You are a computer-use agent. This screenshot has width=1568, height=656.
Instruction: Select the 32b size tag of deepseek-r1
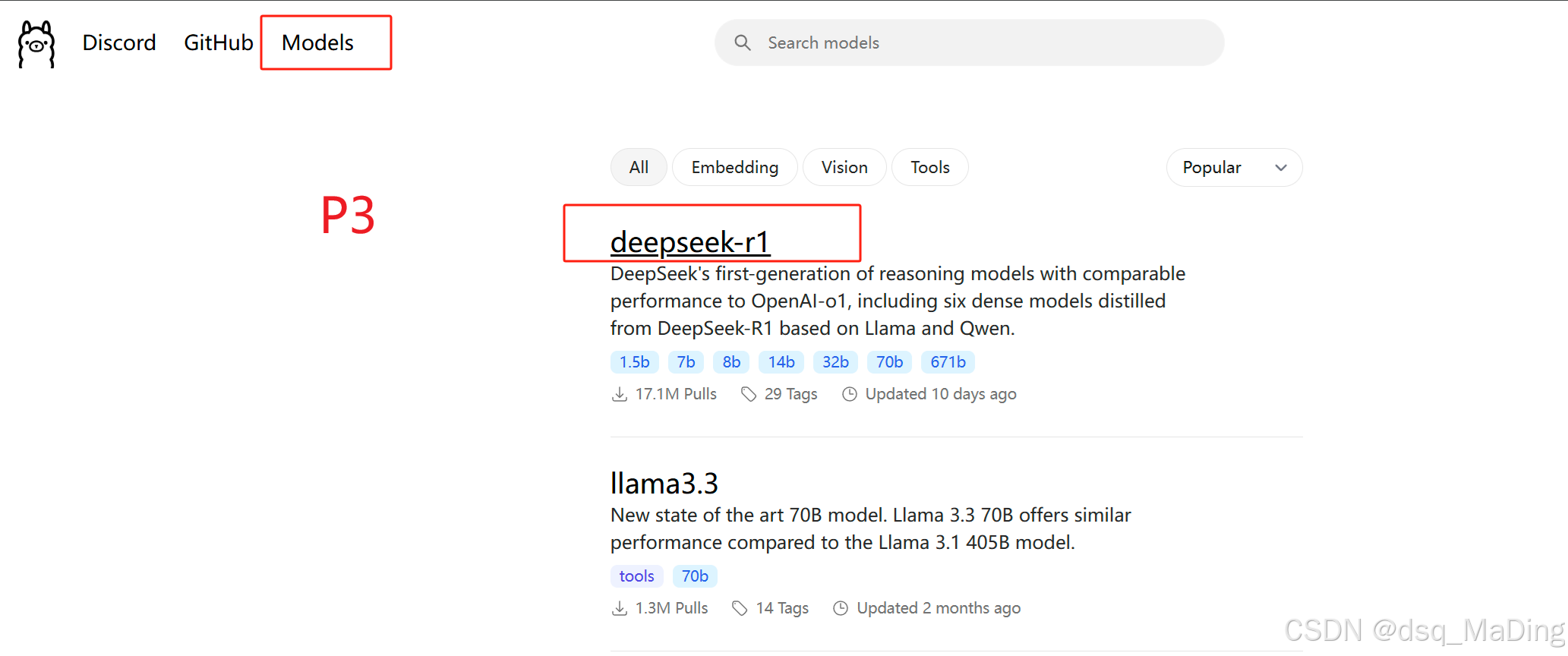(x=835, y=362)
